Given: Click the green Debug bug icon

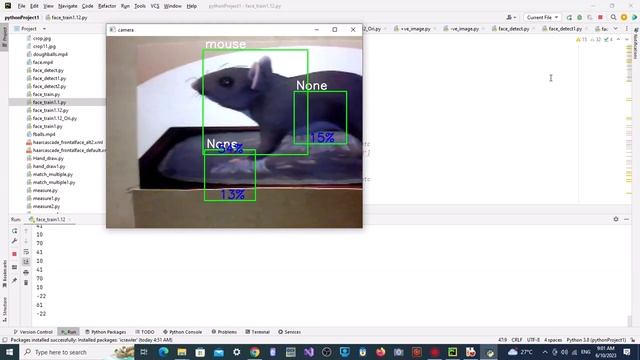Looking at the screenshot, I should pos(580,18).
